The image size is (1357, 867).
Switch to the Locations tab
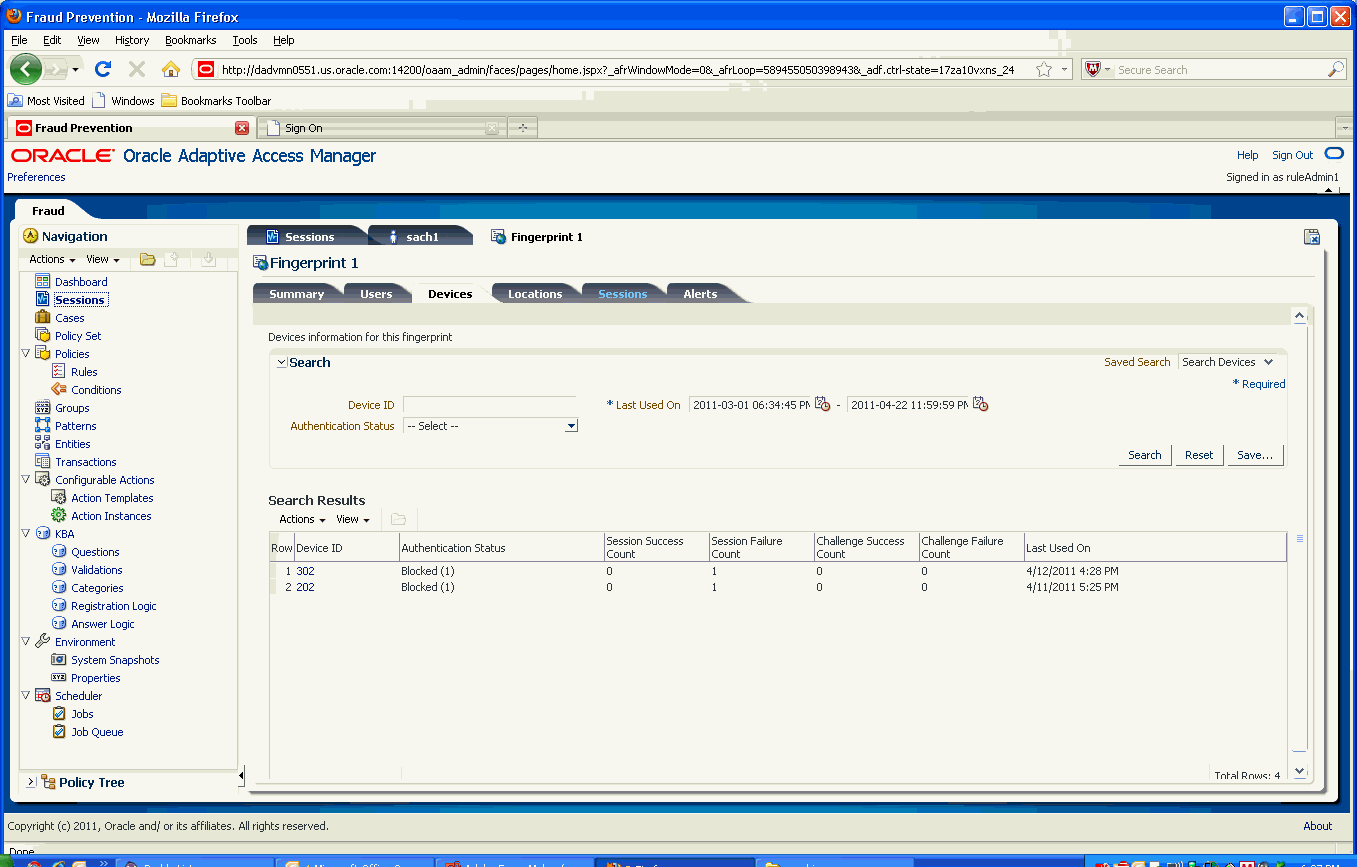click(536, 293)
